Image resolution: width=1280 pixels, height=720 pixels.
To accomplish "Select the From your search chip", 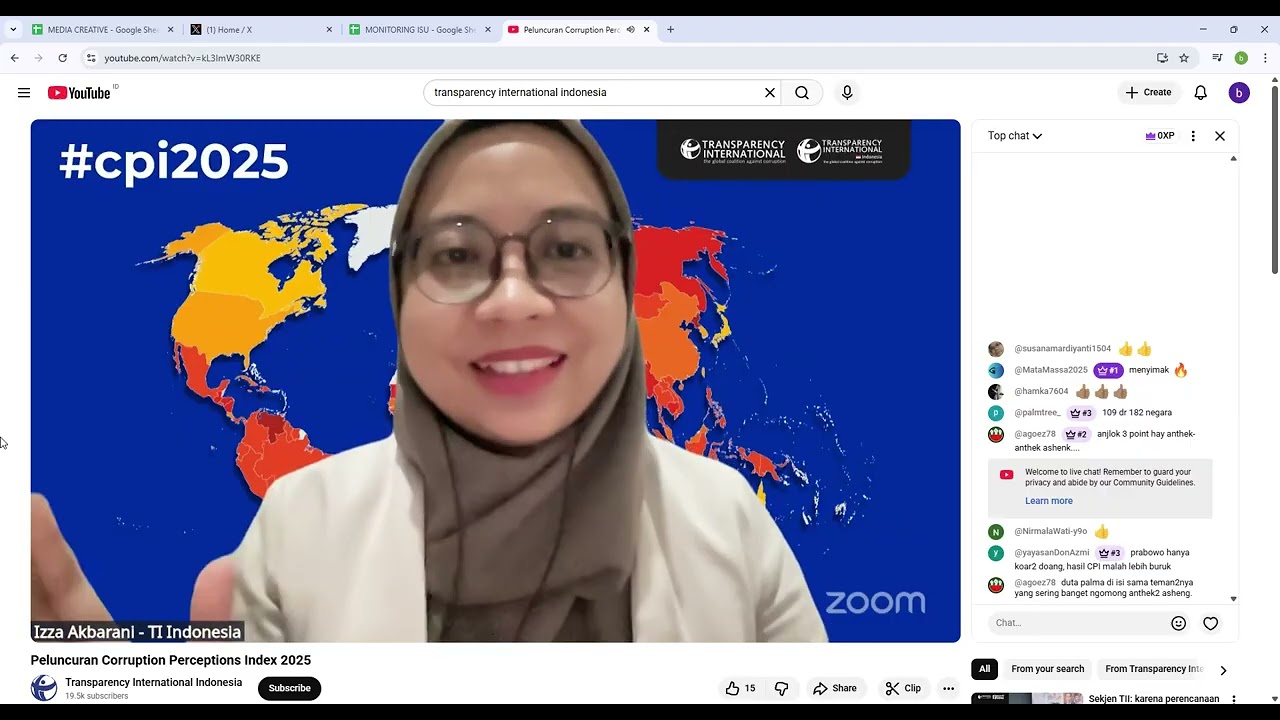I will pos(1047,669).
